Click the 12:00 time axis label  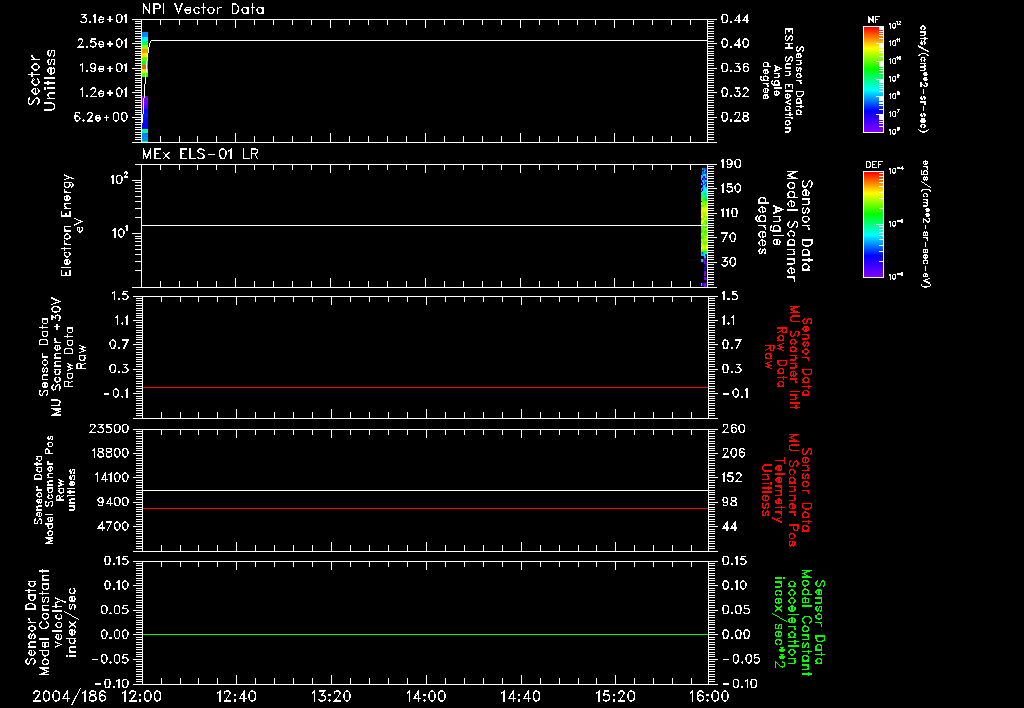[142, 696]
